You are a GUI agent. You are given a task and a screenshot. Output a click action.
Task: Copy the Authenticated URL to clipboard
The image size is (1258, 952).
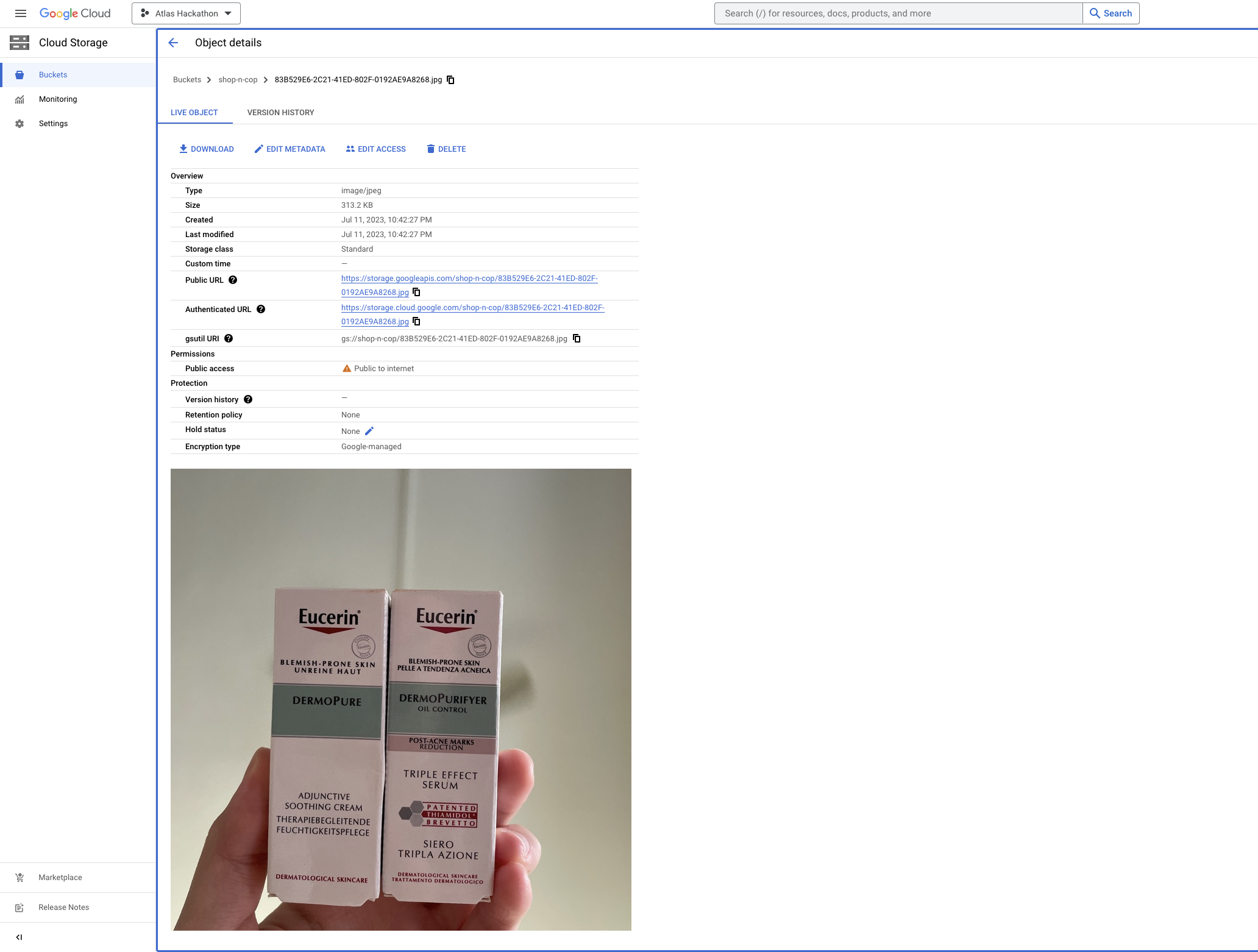(417, 322)
